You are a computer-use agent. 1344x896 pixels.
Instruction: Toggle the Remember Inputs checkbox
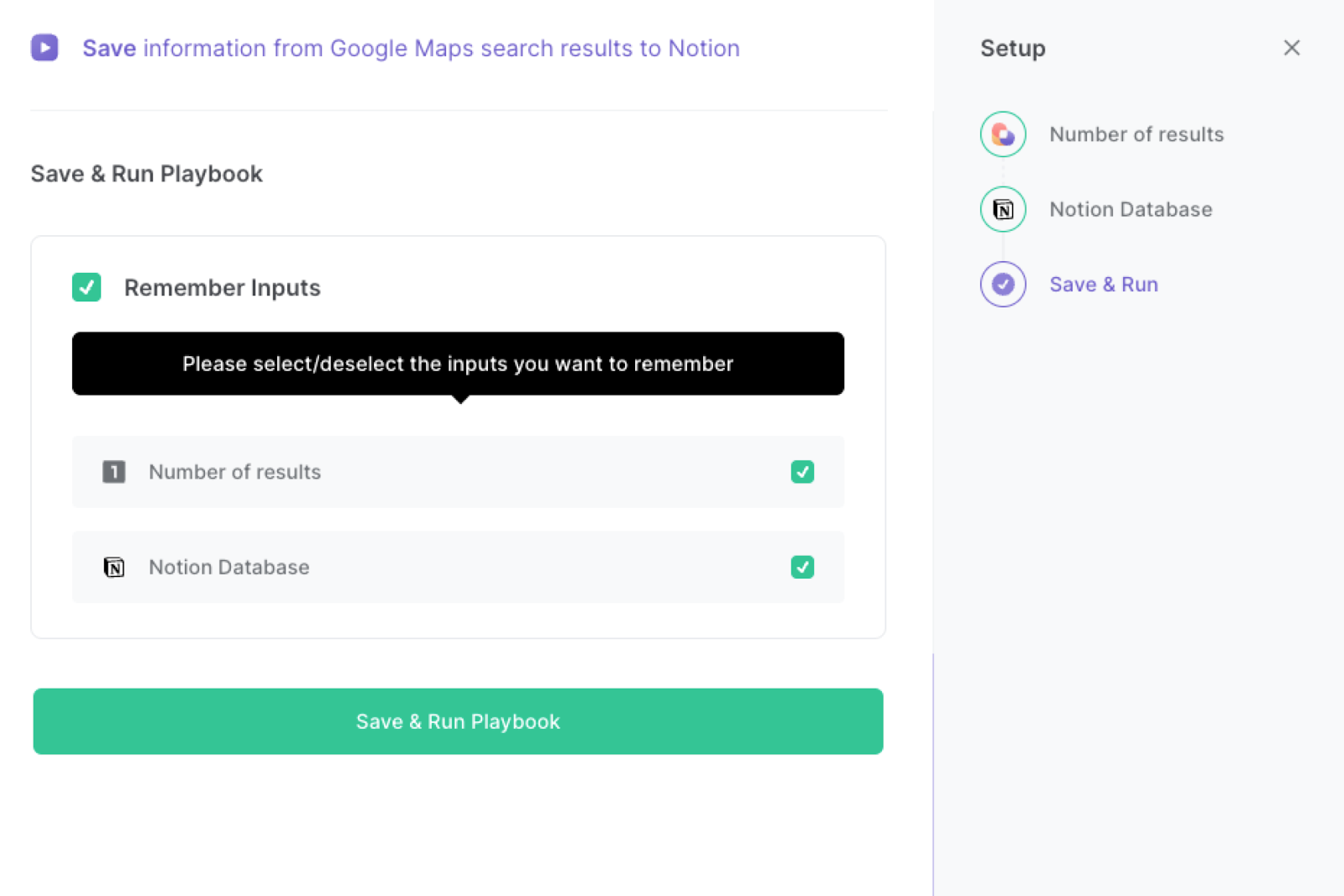[87, 287]
